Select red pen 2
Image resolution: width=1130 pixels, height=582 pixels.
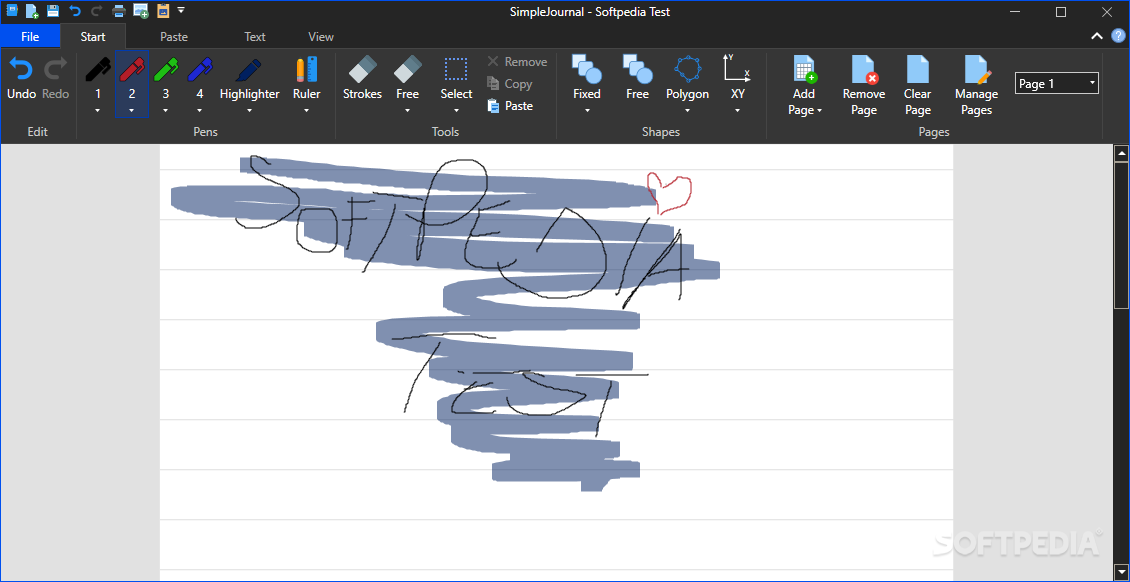132,78
